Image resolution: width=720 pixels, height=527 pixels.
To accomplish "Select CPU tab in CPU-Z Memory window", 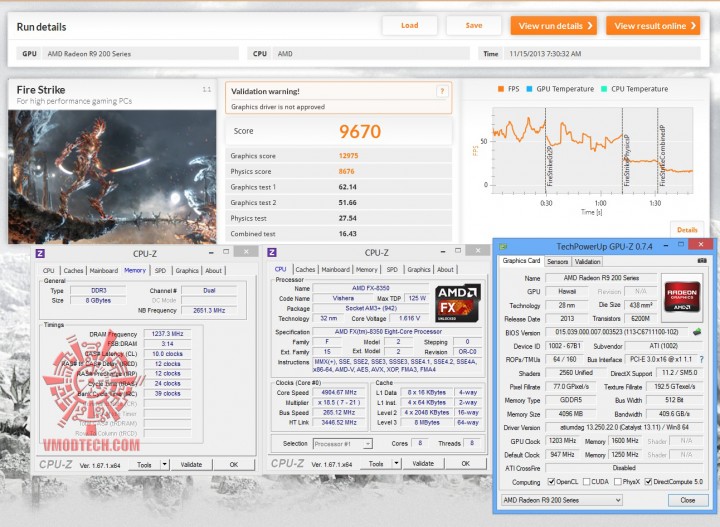I will [49, 270].
